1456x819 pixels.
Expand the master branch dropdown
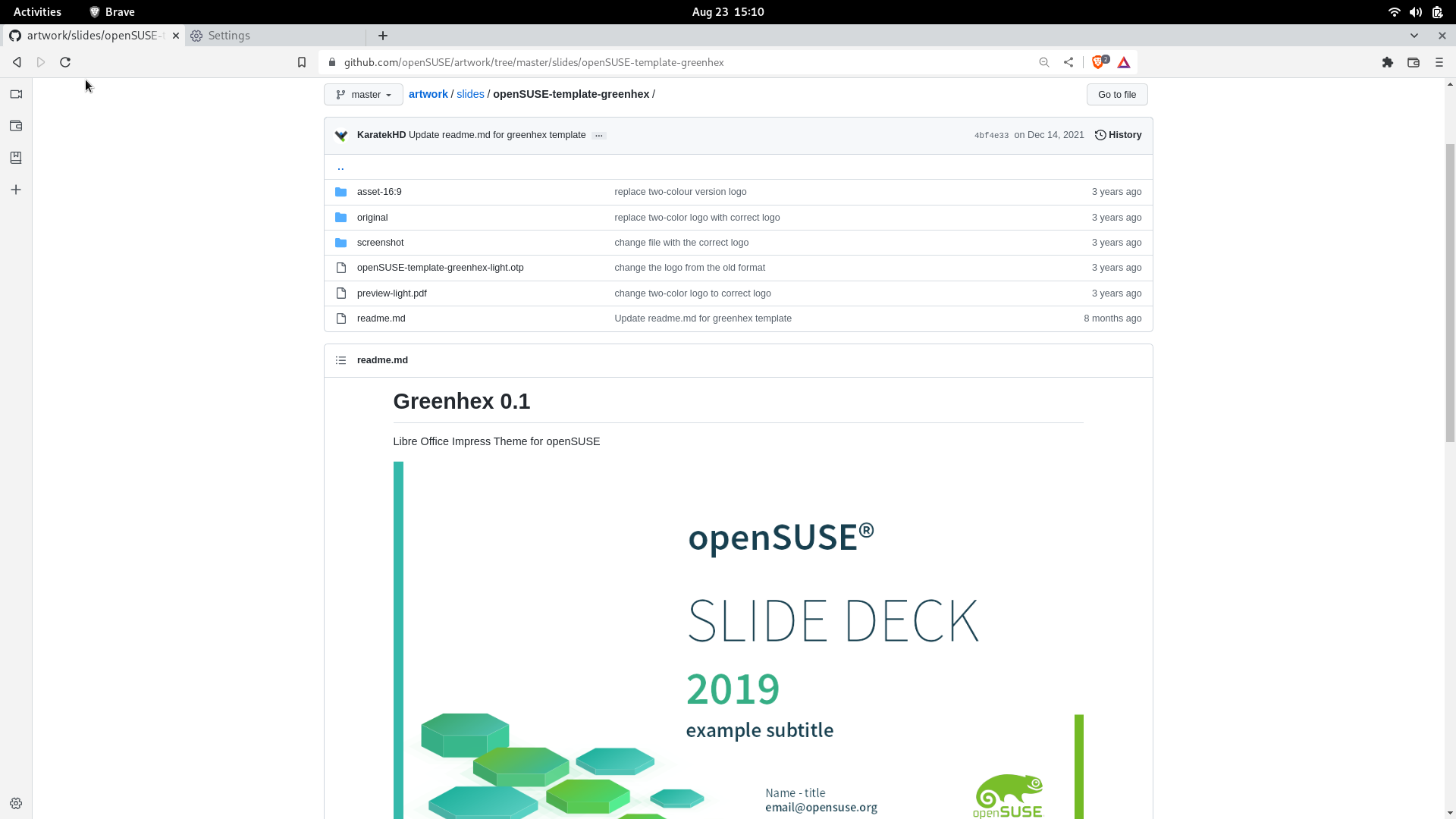coord(363,95)
